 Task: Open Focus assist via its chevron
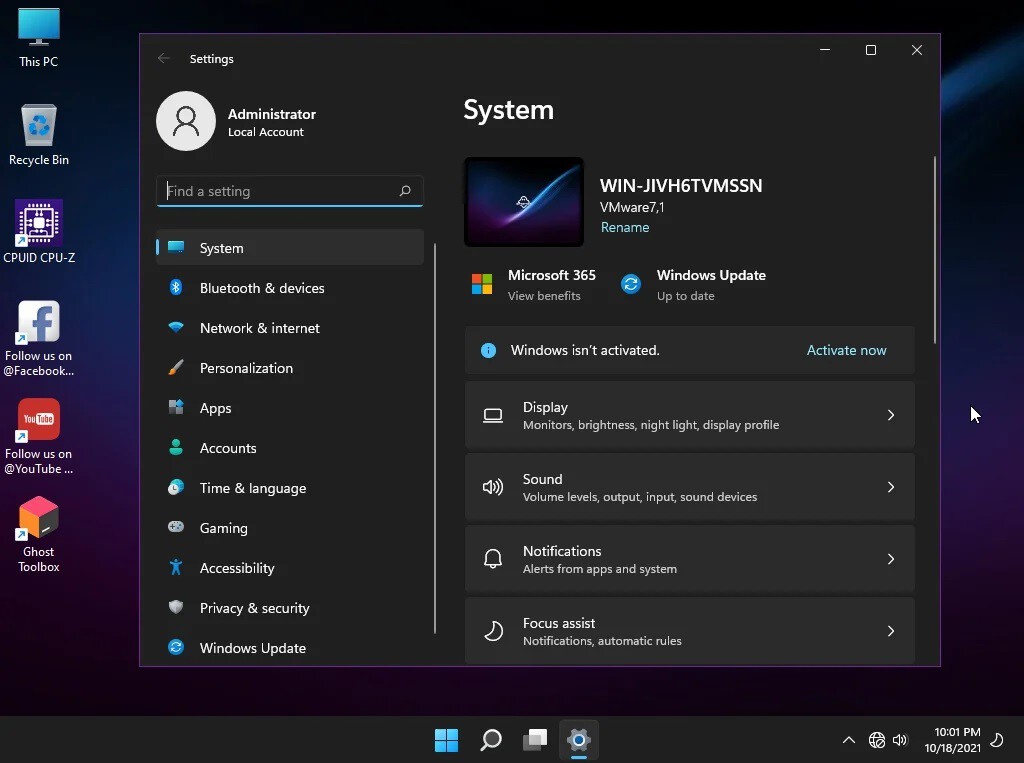(890, 631)
